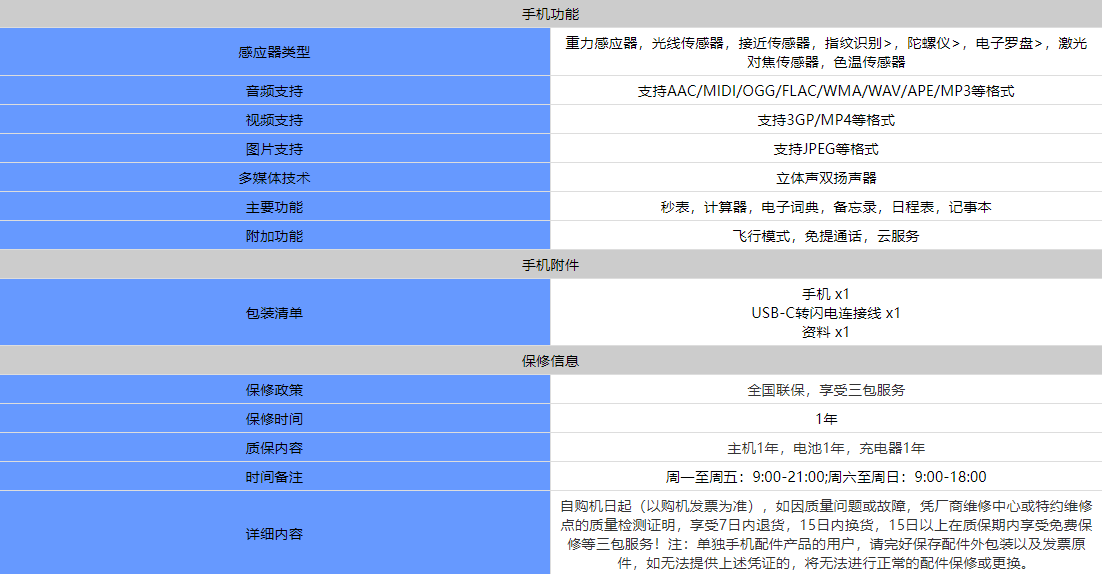Select the 感应器类型 row label

274,52
